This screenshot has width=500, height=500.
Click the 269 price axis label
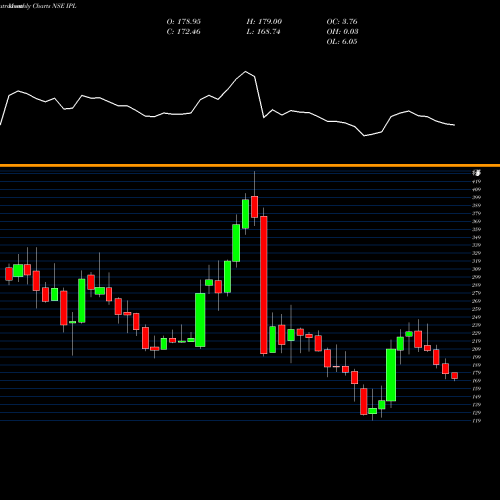477,301
